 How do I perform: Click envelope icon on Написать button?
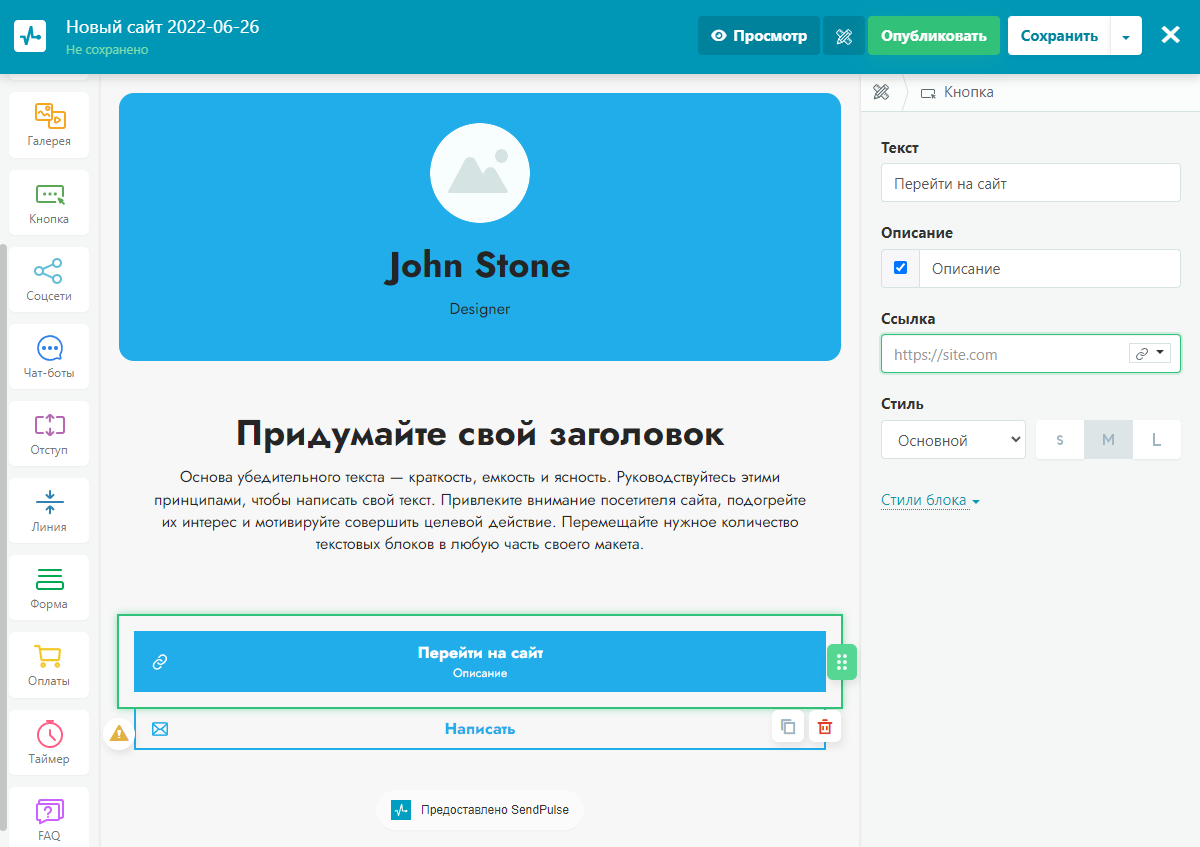point(159,728)
